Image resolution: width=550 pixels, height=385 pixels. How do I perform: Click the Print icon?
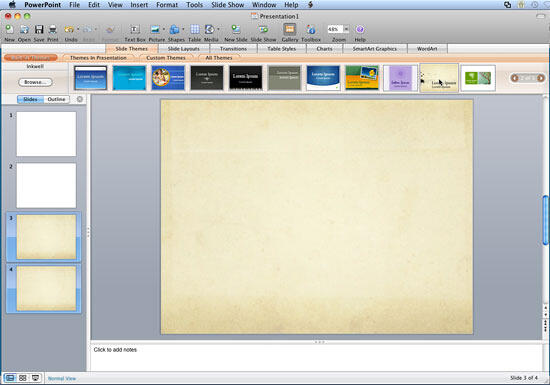pos(53,29)
